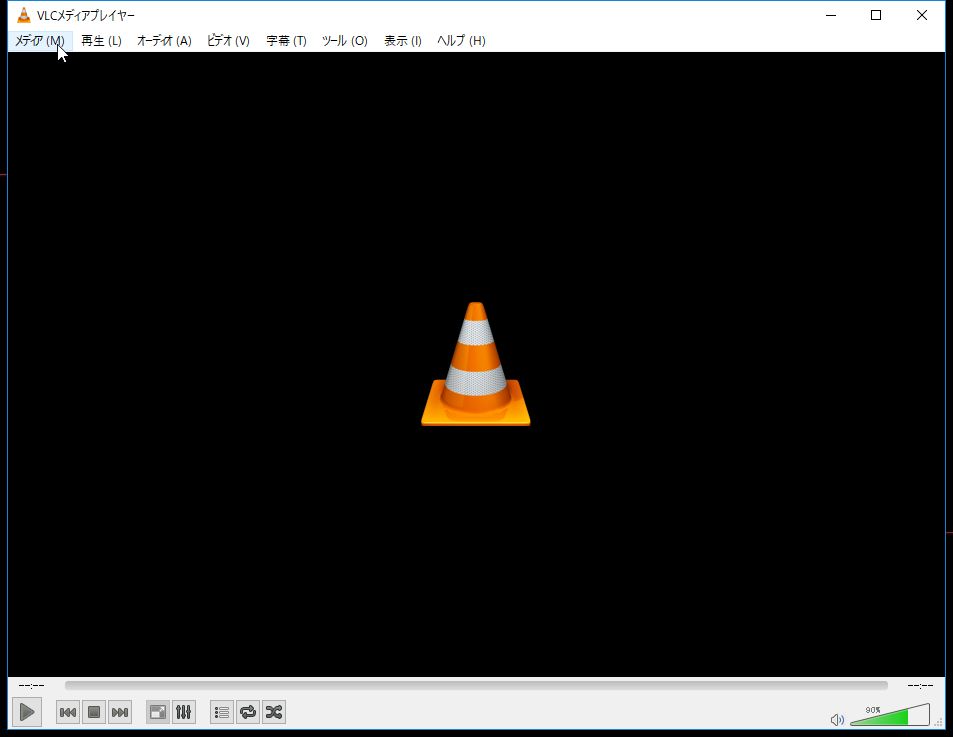This screenshot has width=953, height=737.
Task: Open the 再生 (L) menu
Action: click(x=101, y=41)
